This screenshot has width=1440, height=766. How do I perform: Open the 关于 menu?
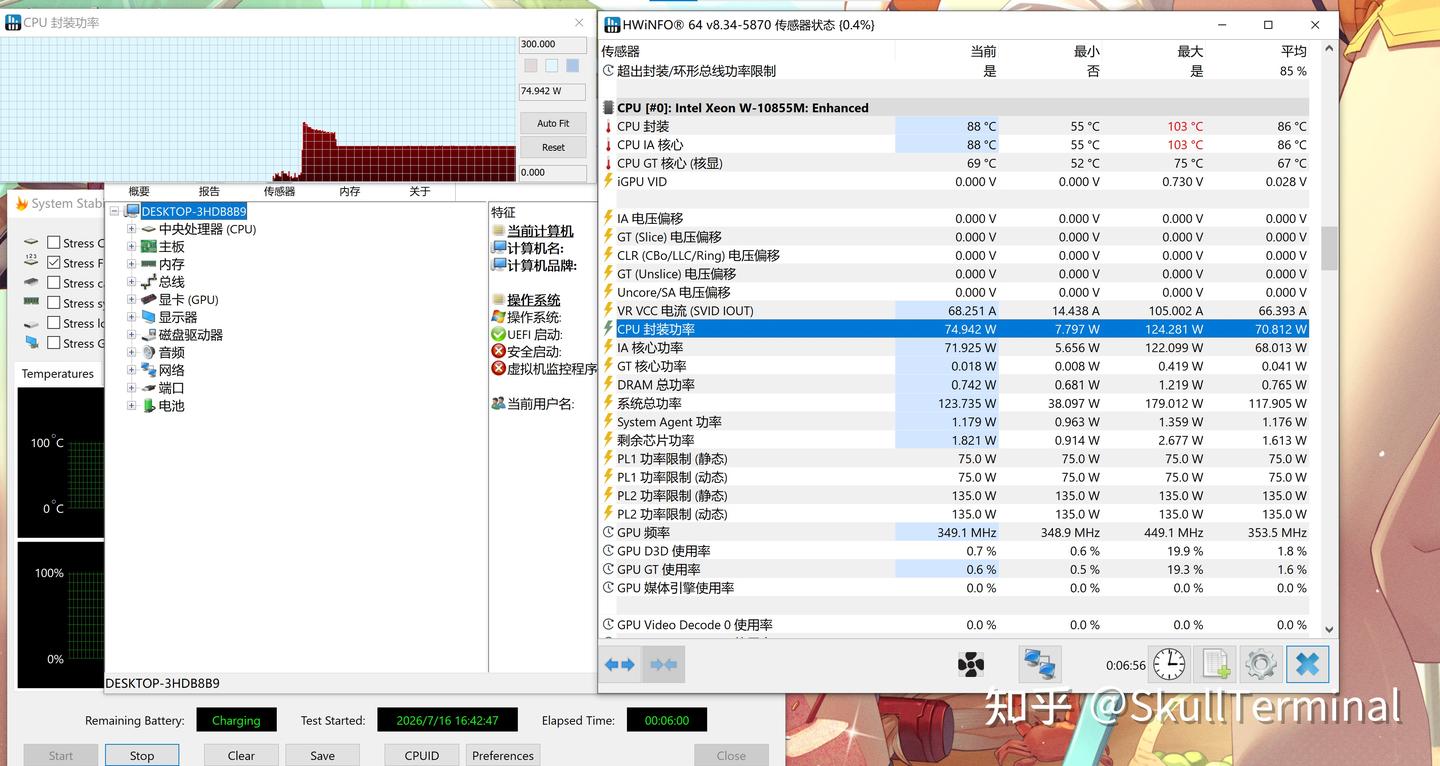tap(420, 191)
